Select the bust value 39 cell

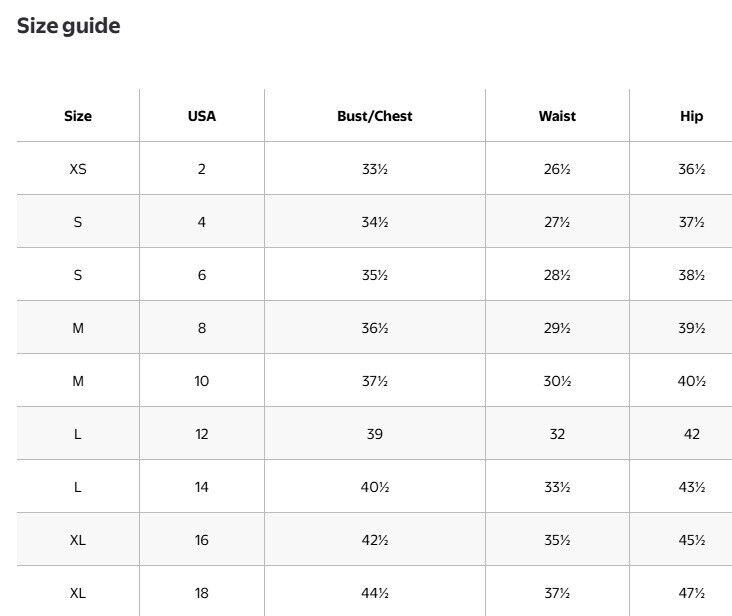[375, 434]
